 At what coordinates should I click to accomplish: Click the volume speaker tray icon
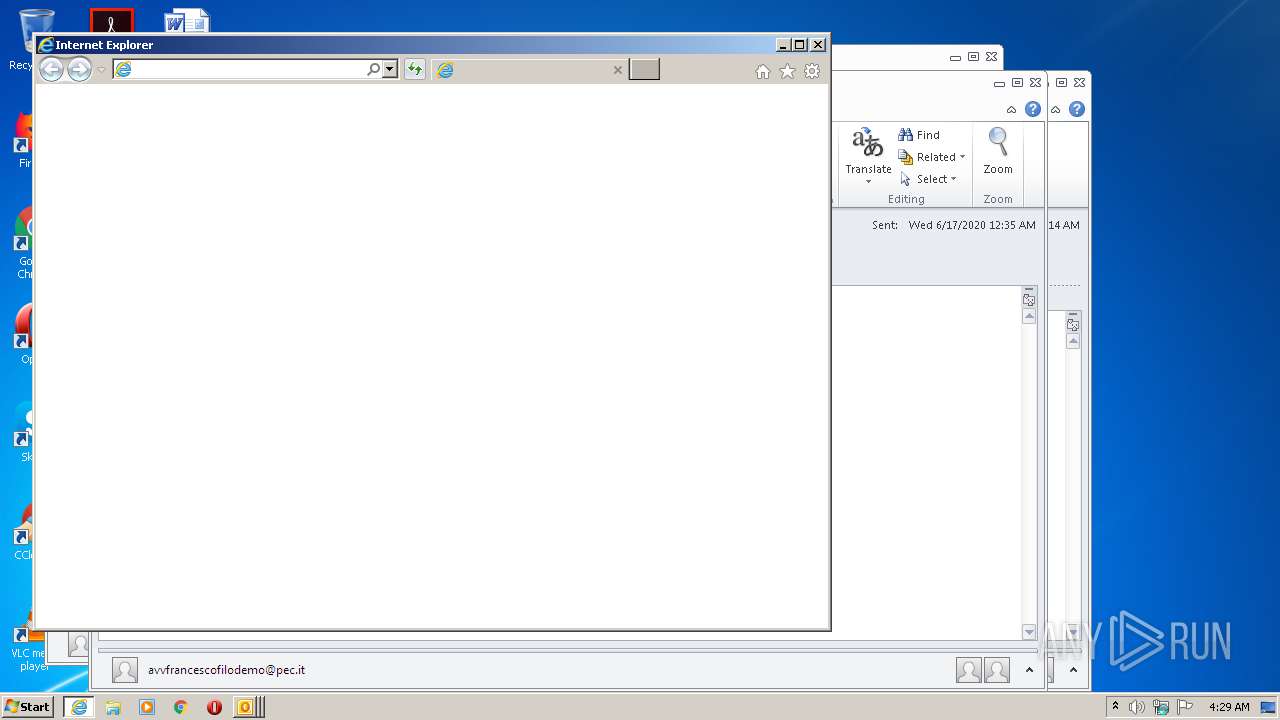1137,707
